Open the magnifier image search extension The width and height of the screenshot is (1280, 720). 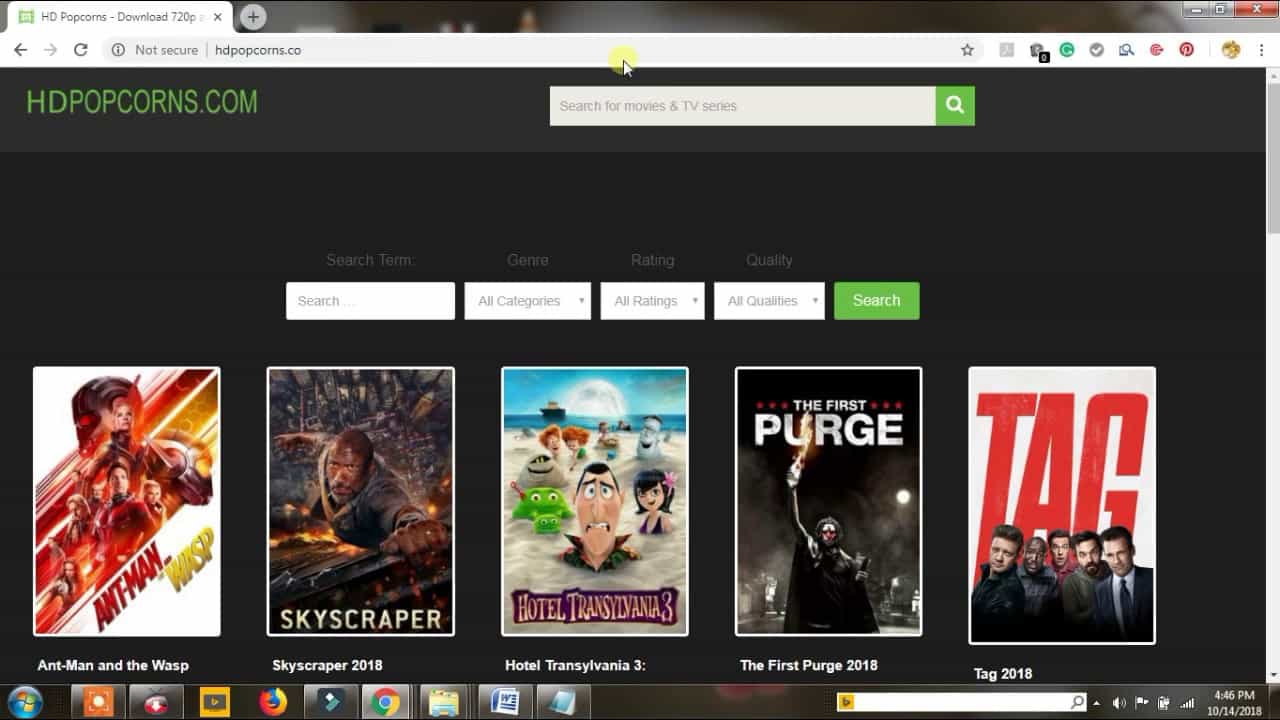(x=1127, y=50)
